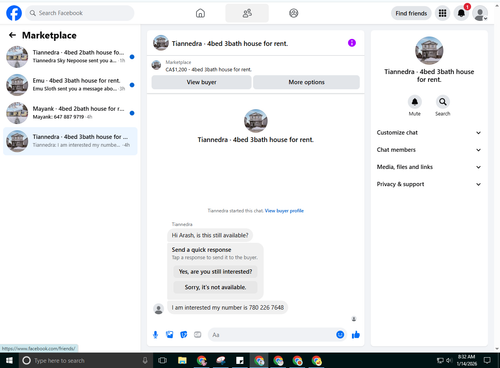Click the Search Facebook field
This screenshot has width=500, height=368.
pos(80,13)
